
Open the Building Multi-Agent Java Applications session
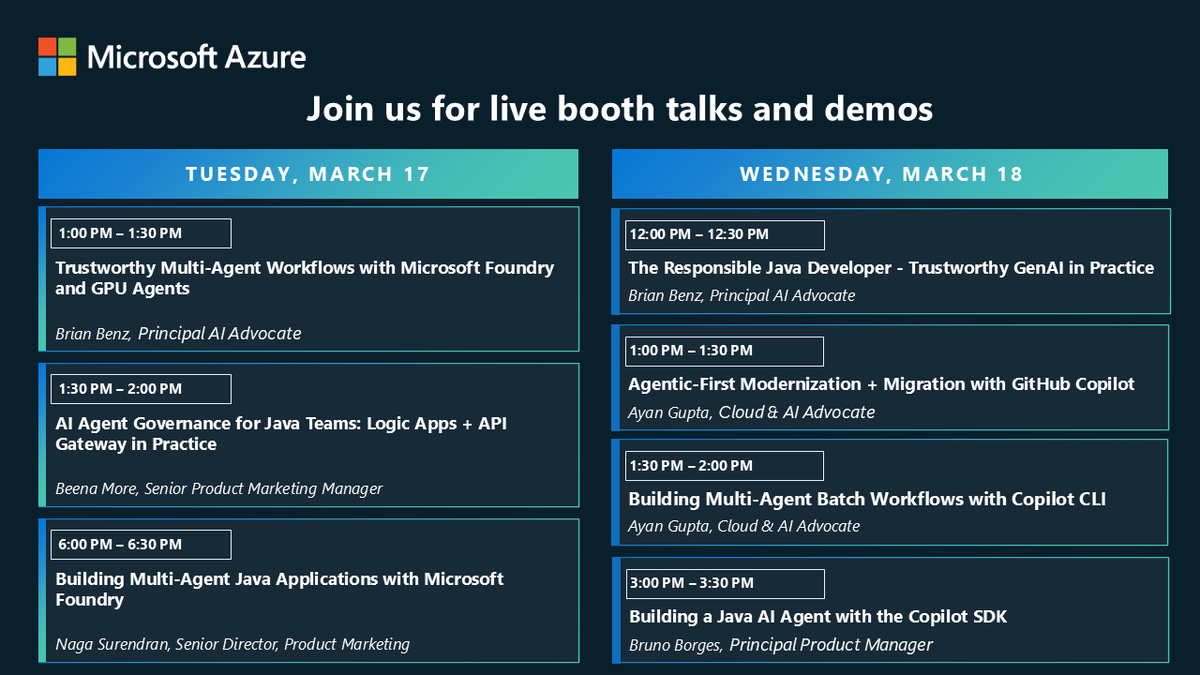coord(279,589)
